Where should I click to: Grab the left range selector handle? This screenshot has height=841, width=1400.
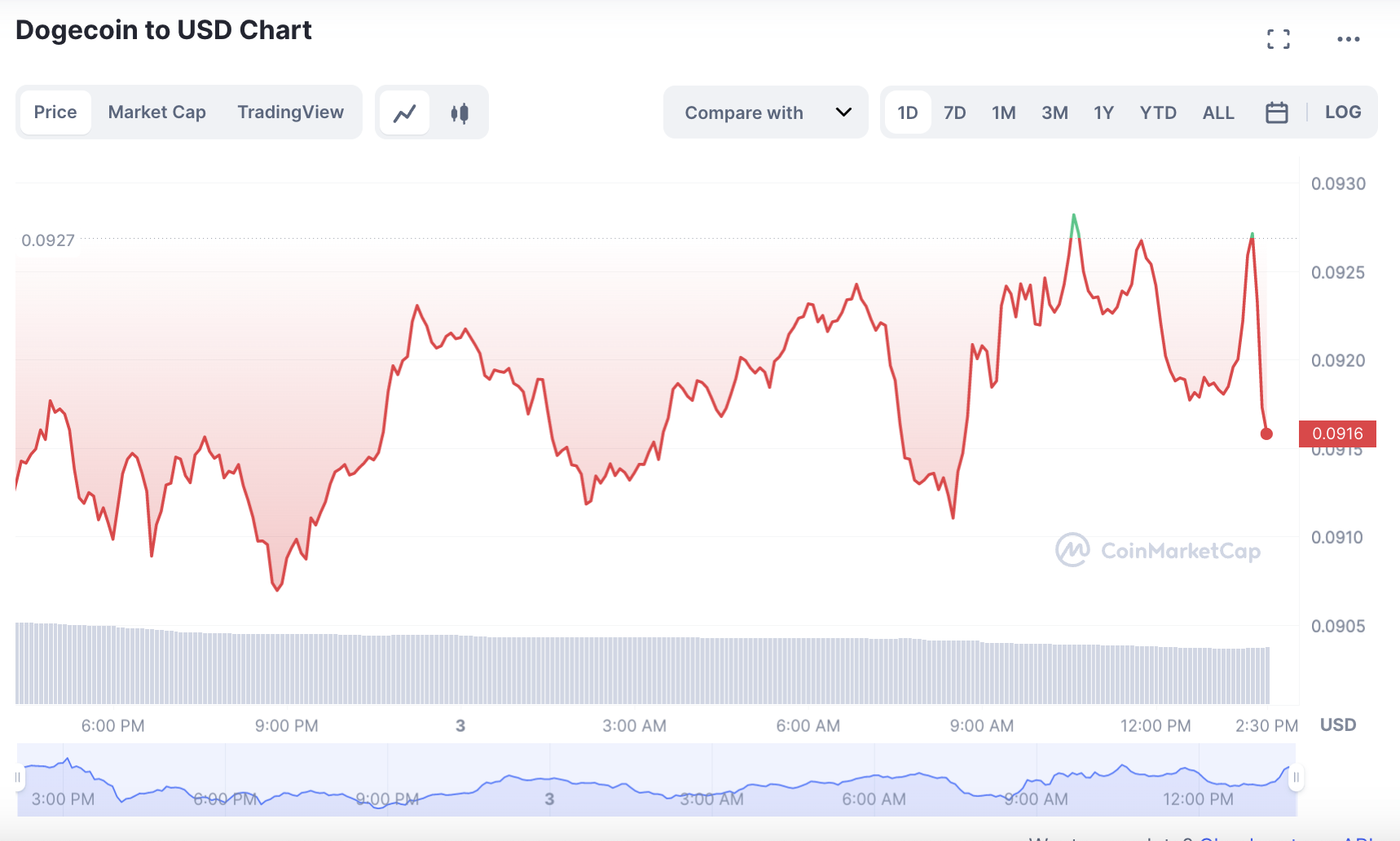click(x=18, y=777)
